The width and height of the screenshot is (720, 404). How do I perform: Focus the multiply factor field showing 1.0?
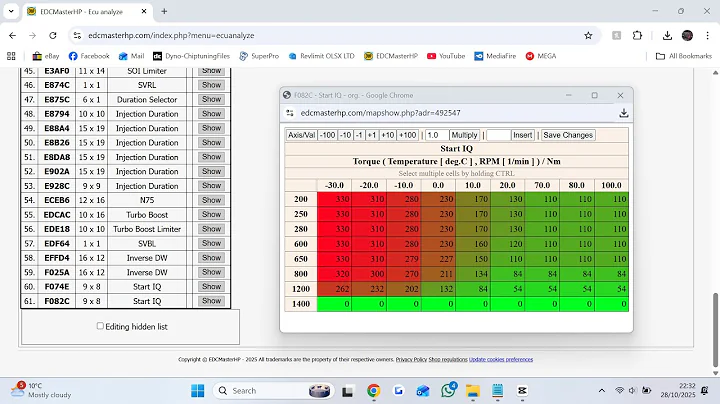click(x=437, y=135)
